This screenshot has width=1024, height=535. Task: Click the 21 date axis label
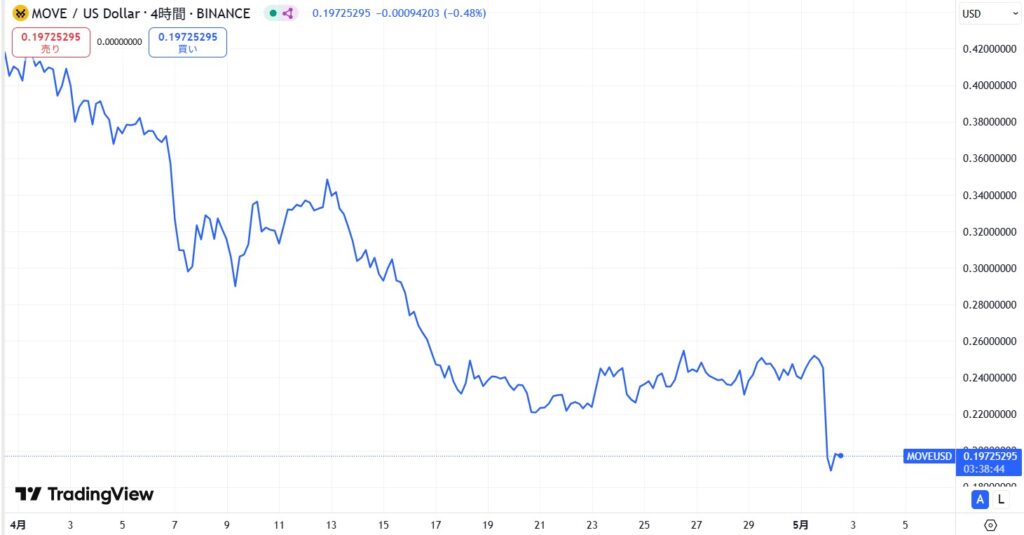pyautogui.click(x=539, y=525)
